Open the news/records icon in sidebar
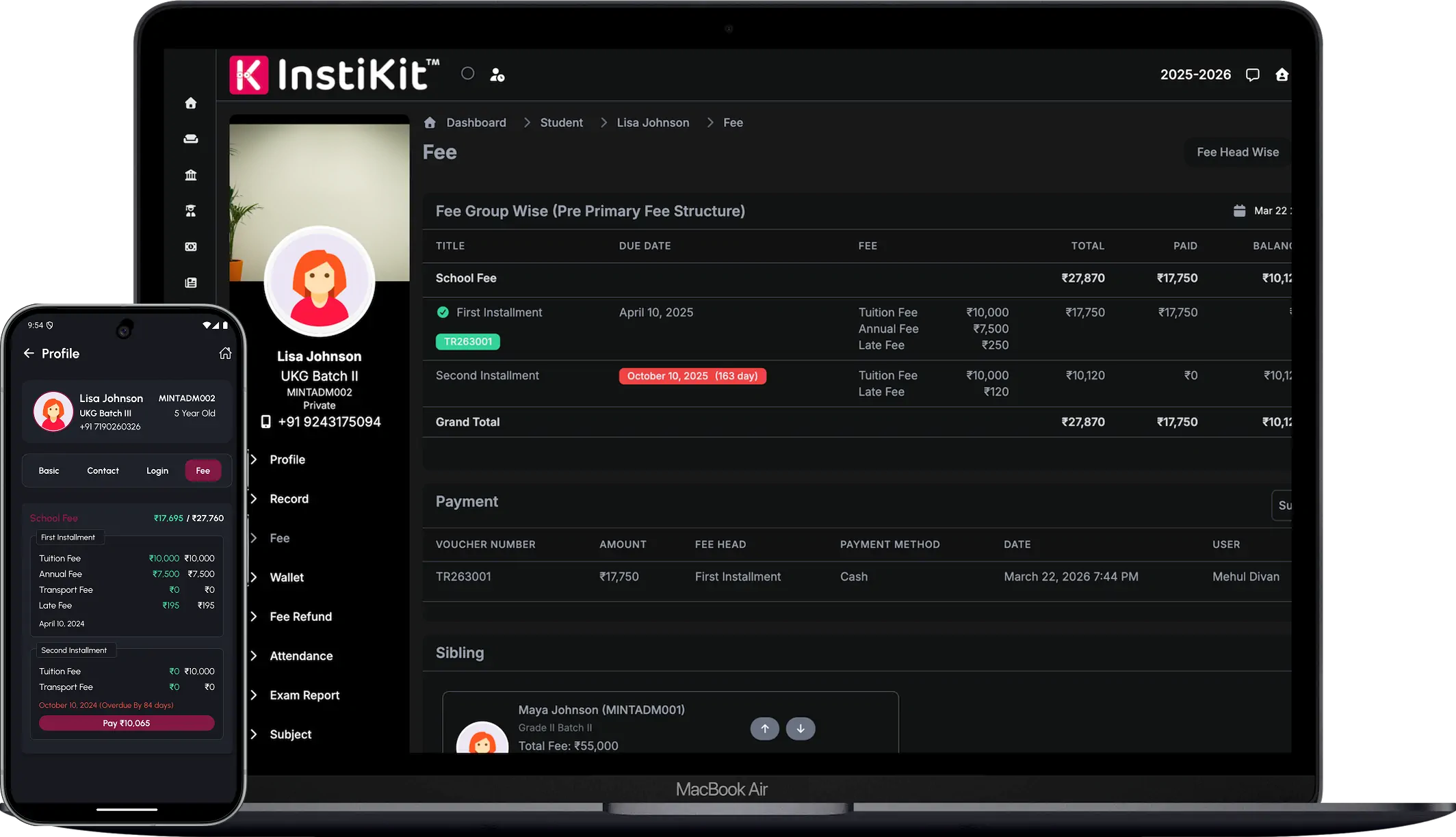Screen dimensions: 1456x837 (190, 282)
